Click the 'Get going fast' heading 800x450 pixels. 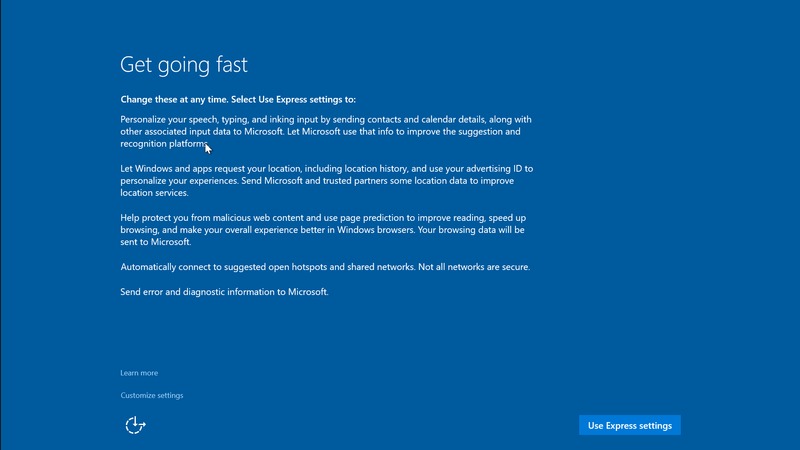coord(183,65)
